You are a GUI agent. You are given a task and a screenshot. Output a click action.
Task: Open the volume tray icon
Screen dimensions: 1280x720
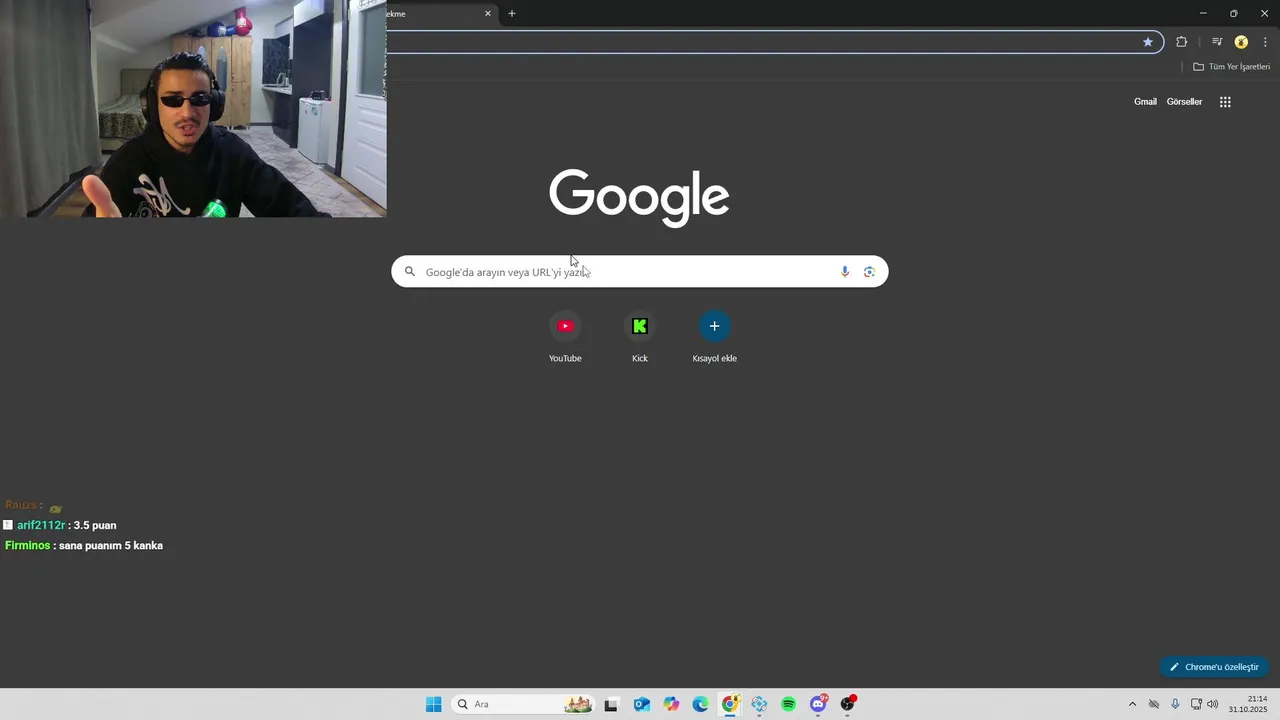(1213, 704)
